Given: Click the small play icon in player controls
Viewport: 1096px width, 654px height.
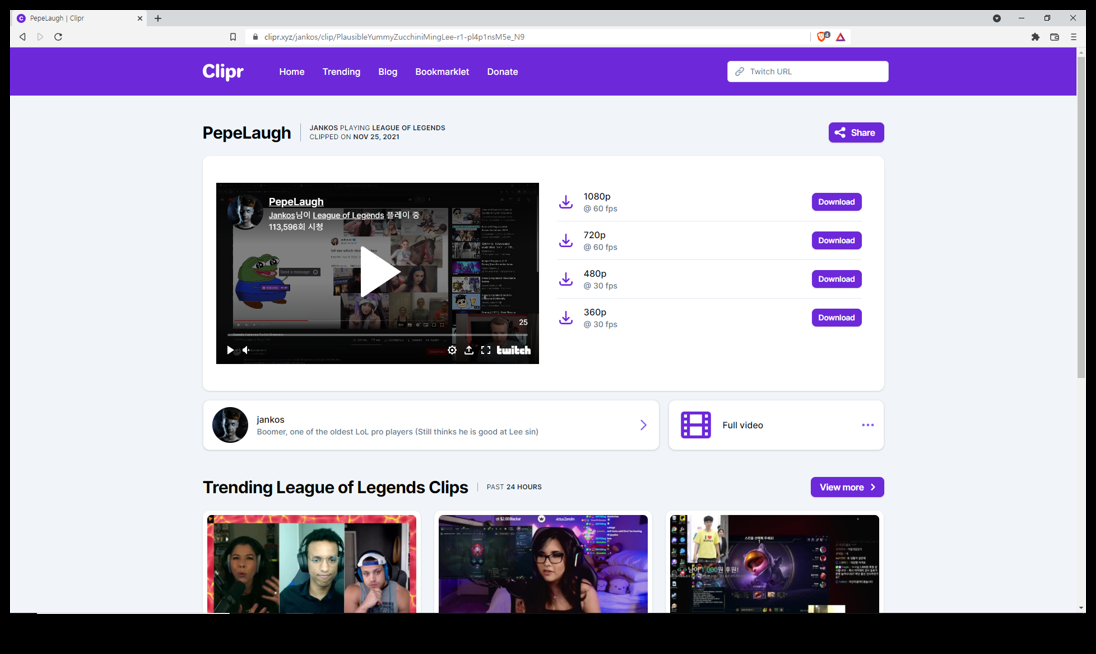Looking at the screenshot, I should click(x=230, y=350).
